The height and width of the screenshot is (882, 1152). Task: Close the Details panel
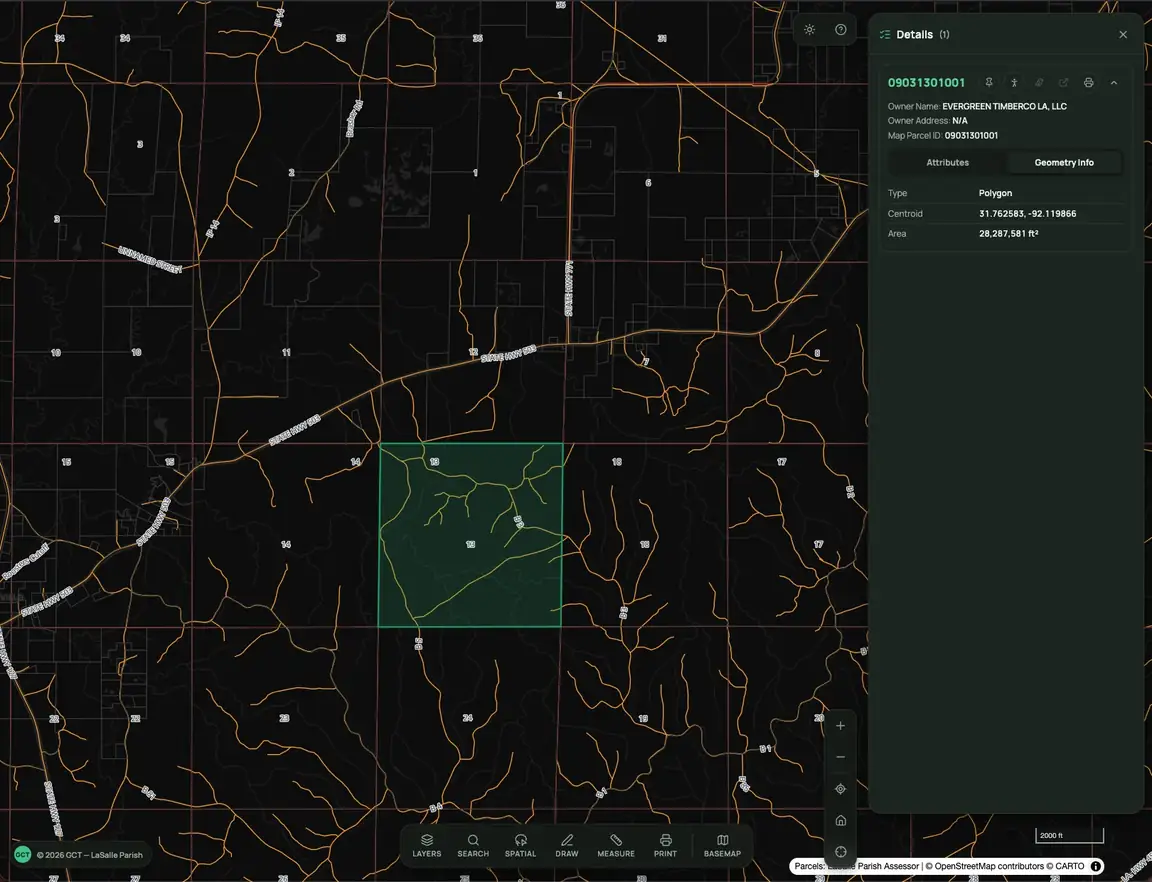coord(1123,35)
